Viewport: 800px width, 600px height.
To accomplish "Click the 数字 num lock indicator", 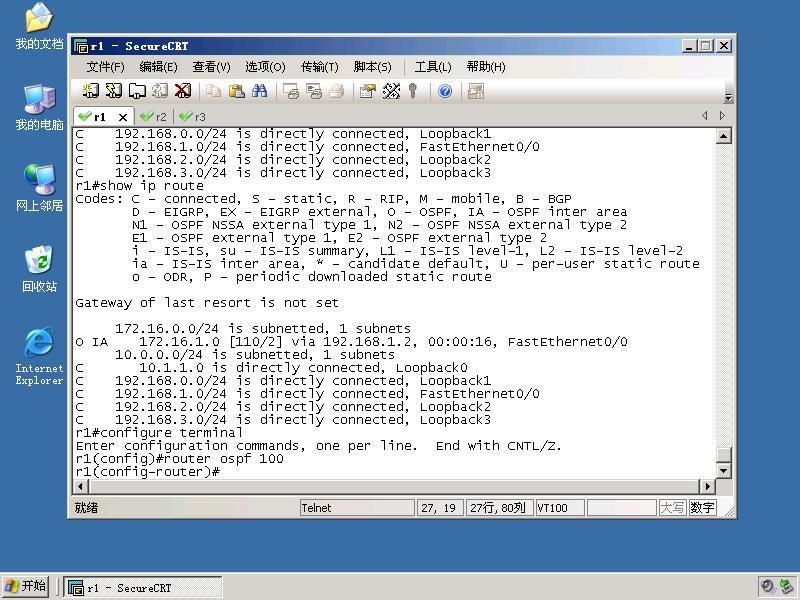I will point(702,508).
